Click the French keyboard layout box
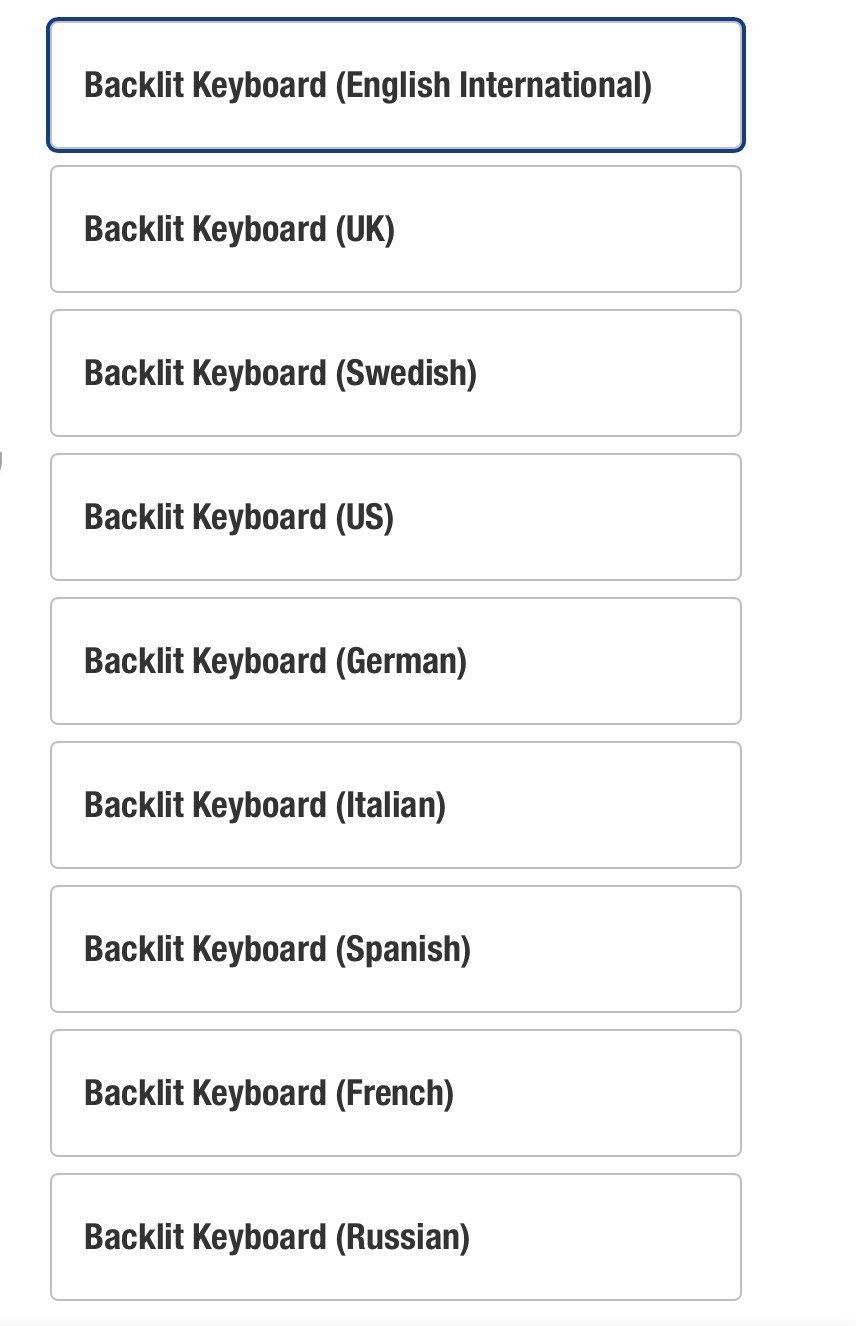 pyautogui.click(x=396, y=1093)
